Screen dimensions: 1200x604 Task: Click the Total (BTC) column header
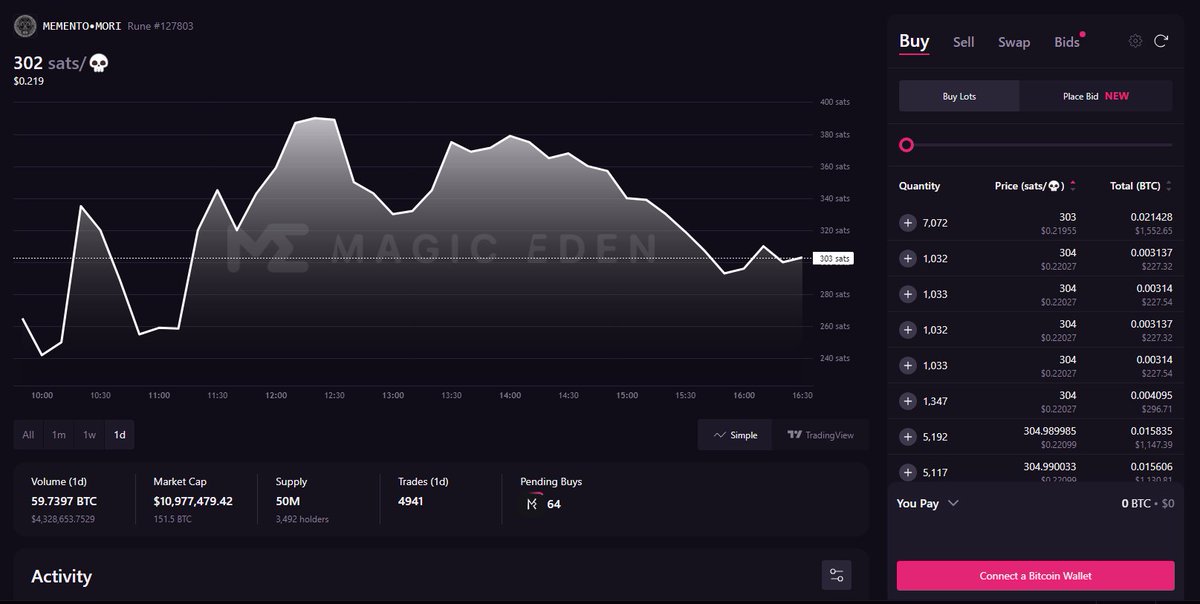1135,186
